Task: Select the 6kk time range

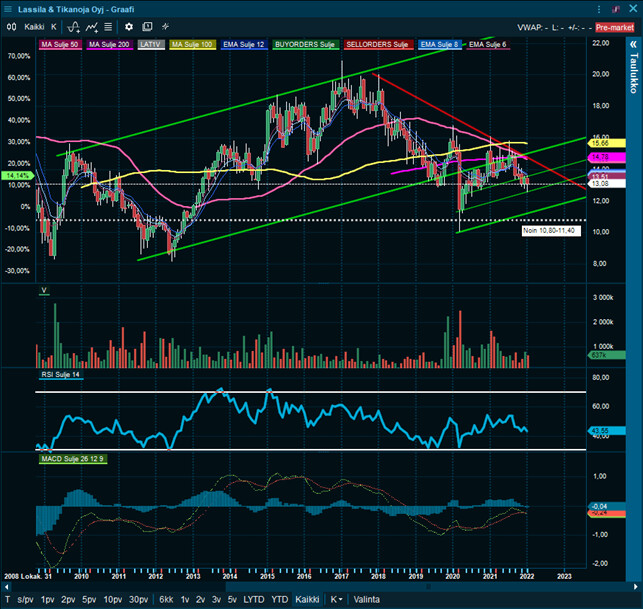Action: (x=166, y=599)
